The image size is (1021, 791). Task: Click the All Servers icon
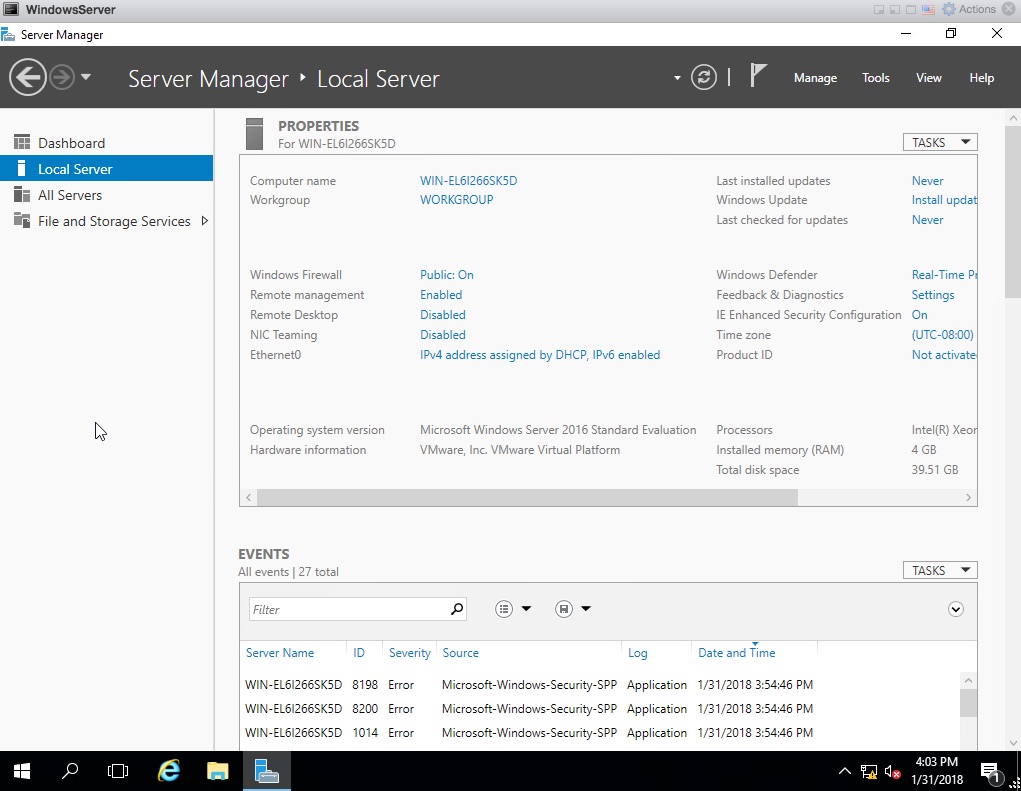tap(21, 194)
